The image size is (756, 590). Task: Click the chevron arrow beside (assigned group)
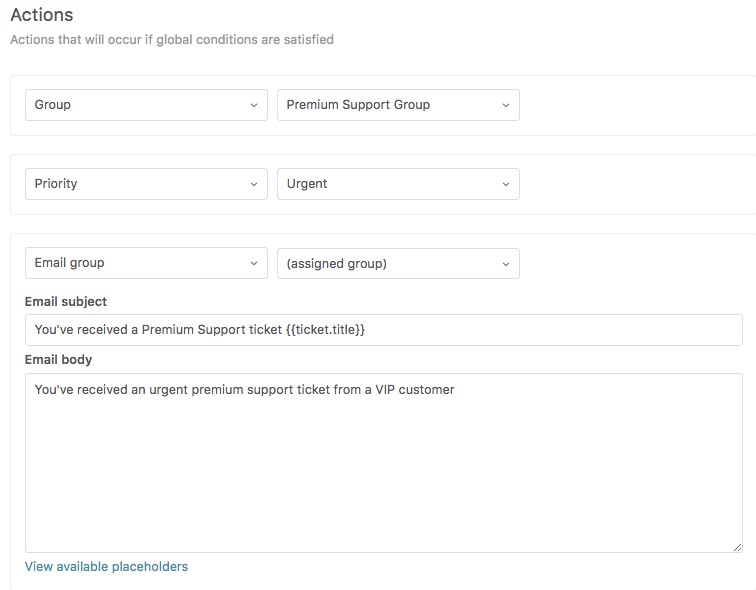[505, 263]
